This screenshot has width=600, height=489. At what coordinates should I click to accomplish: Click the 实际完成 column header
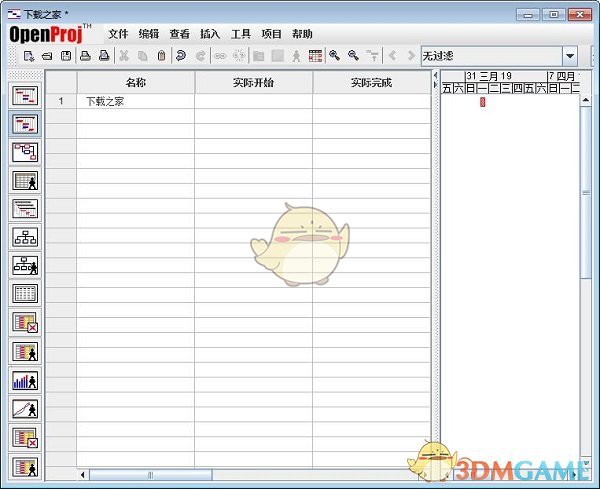(x=371, y=83)
